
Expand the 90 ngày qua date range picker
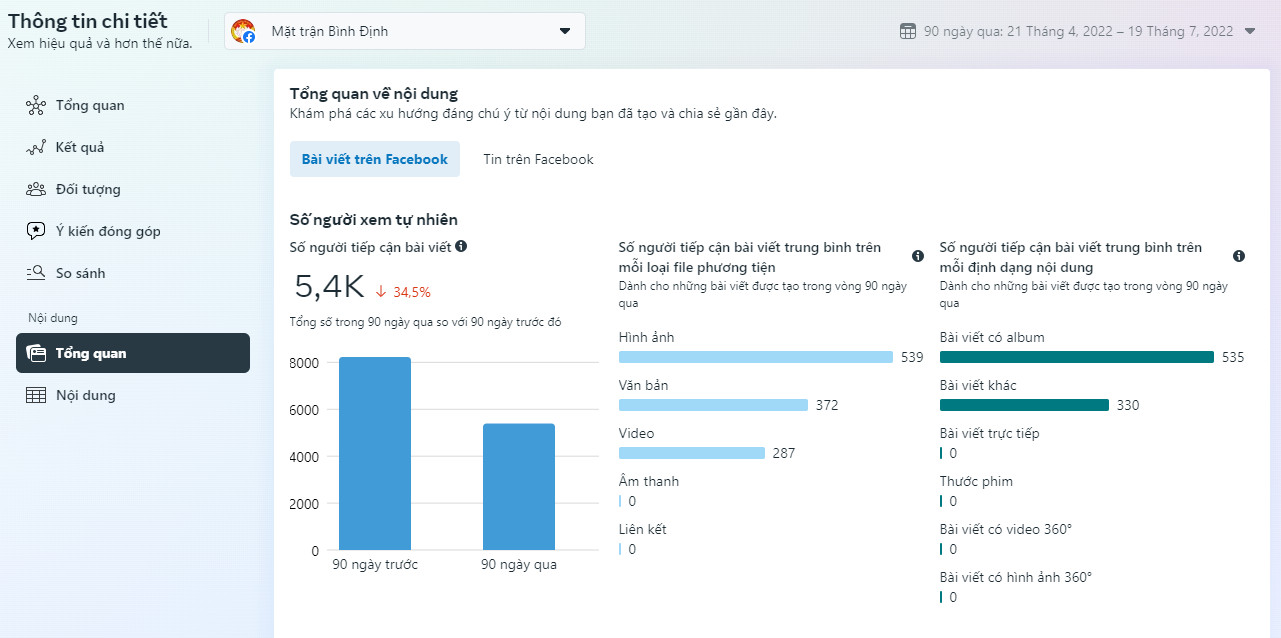[1078, 31]
